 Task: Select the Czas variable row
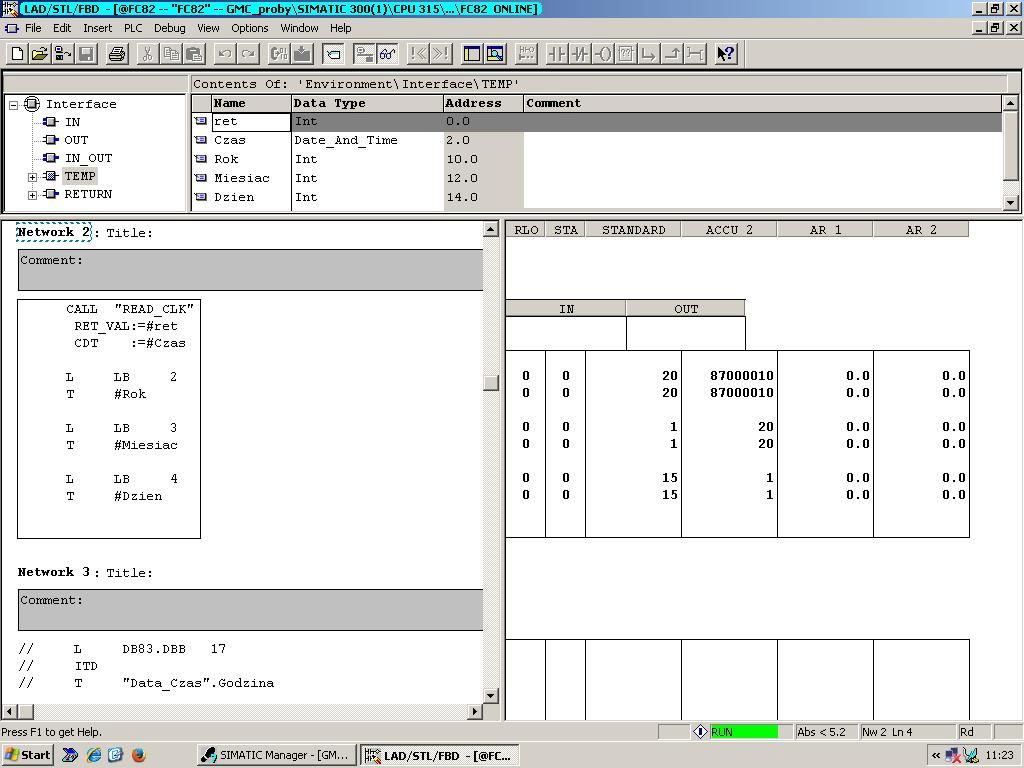click(597, 140)
